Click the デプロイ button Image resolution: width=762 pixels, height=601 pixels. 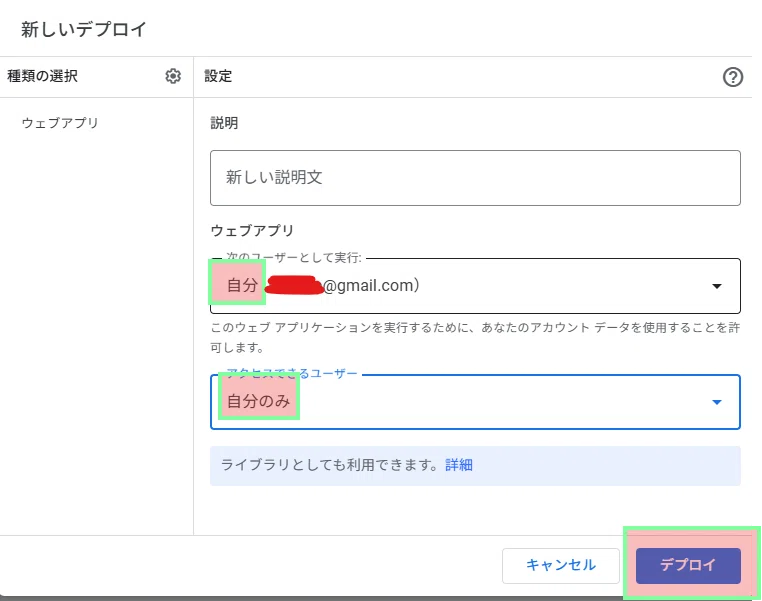coord(688,566)
